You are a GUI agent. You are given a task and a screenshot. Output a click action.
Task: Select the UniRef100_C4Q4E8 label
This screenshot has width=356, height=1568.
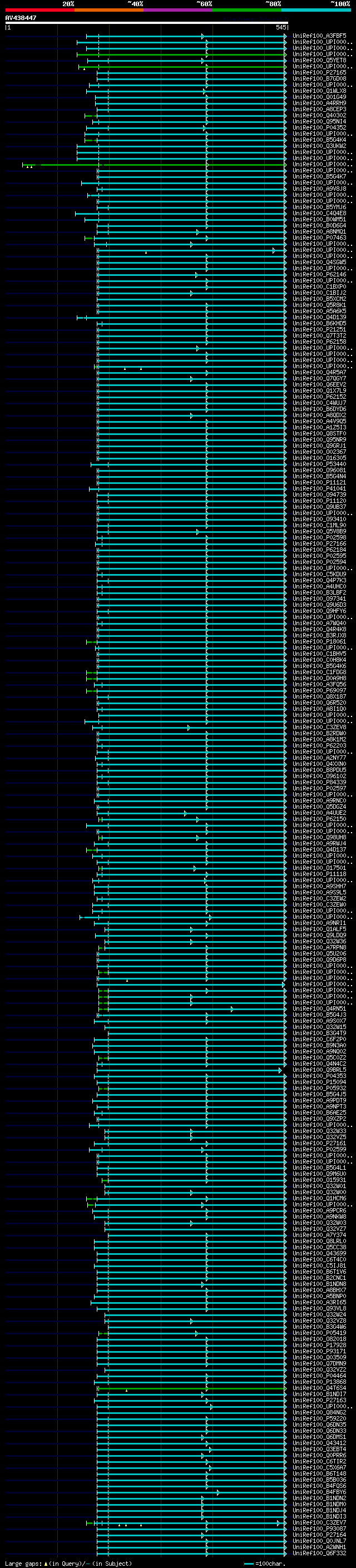(319, 213)
